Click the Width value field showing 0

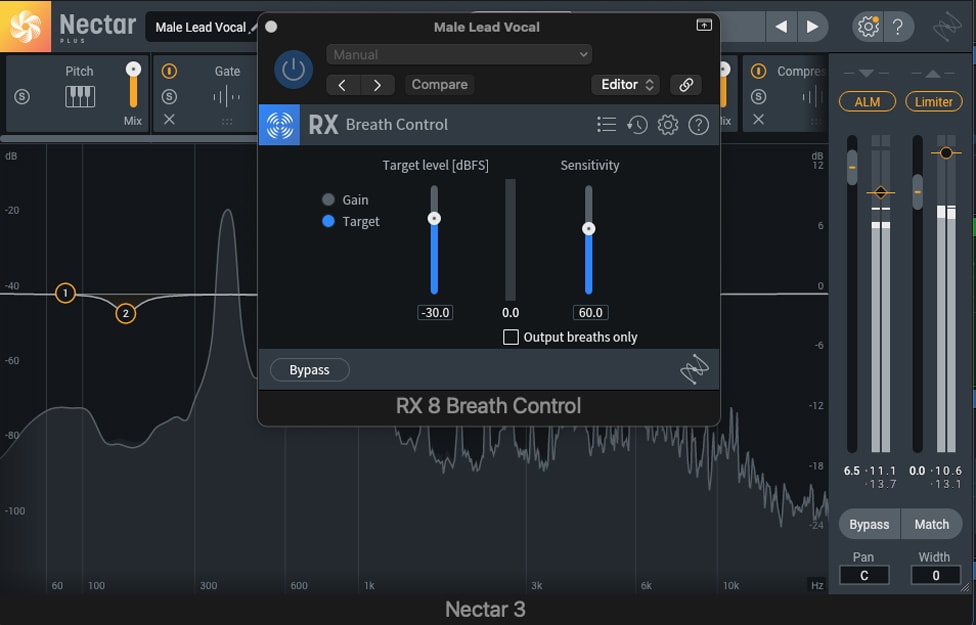936,575
